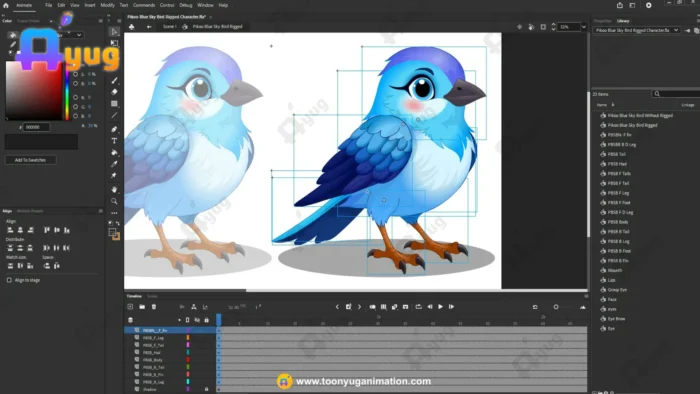Step forward one frame

click(451, 307)
